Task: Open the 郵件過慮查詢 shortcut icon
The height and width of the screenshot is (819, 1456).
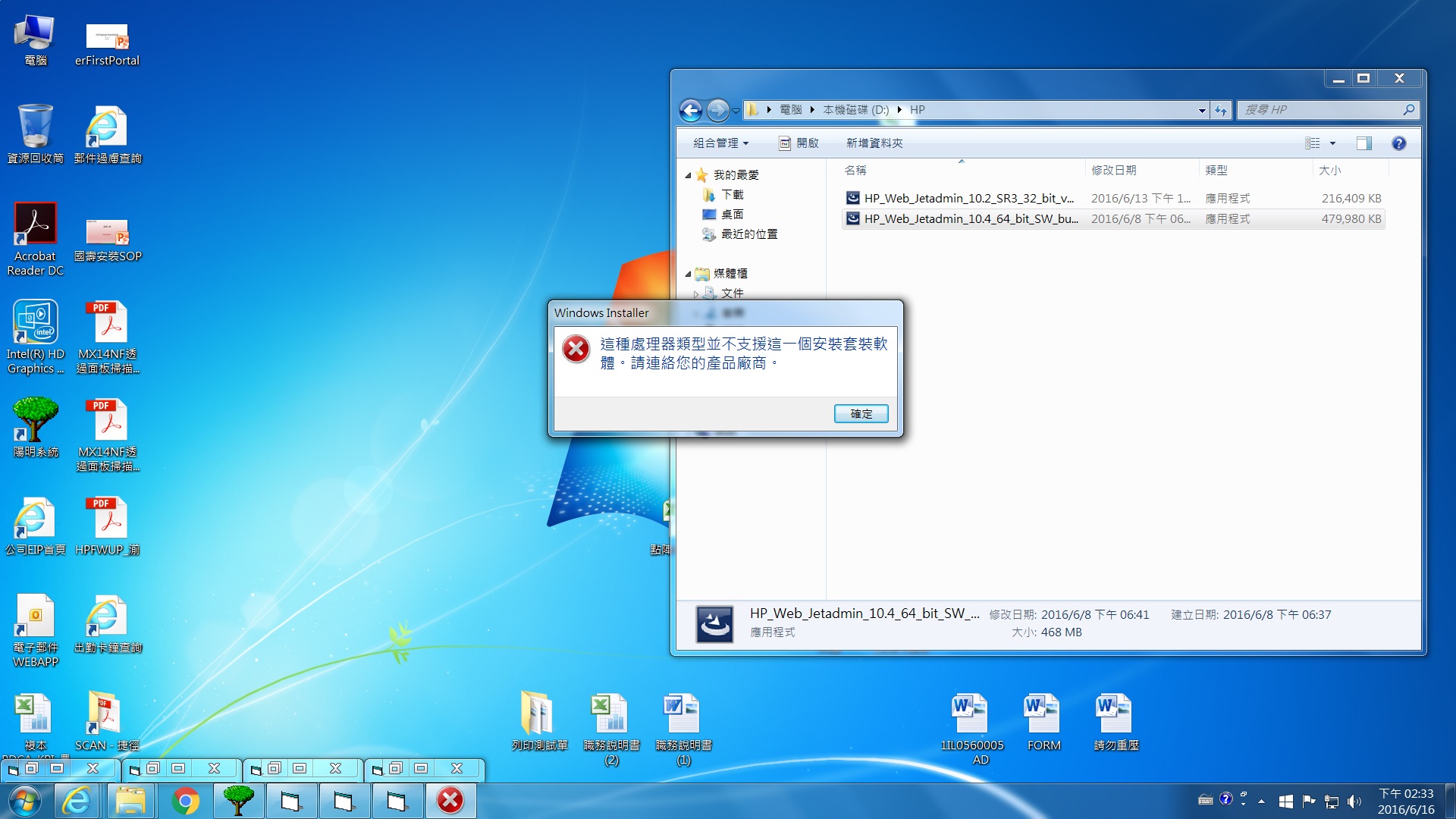Action: (107, 134)
